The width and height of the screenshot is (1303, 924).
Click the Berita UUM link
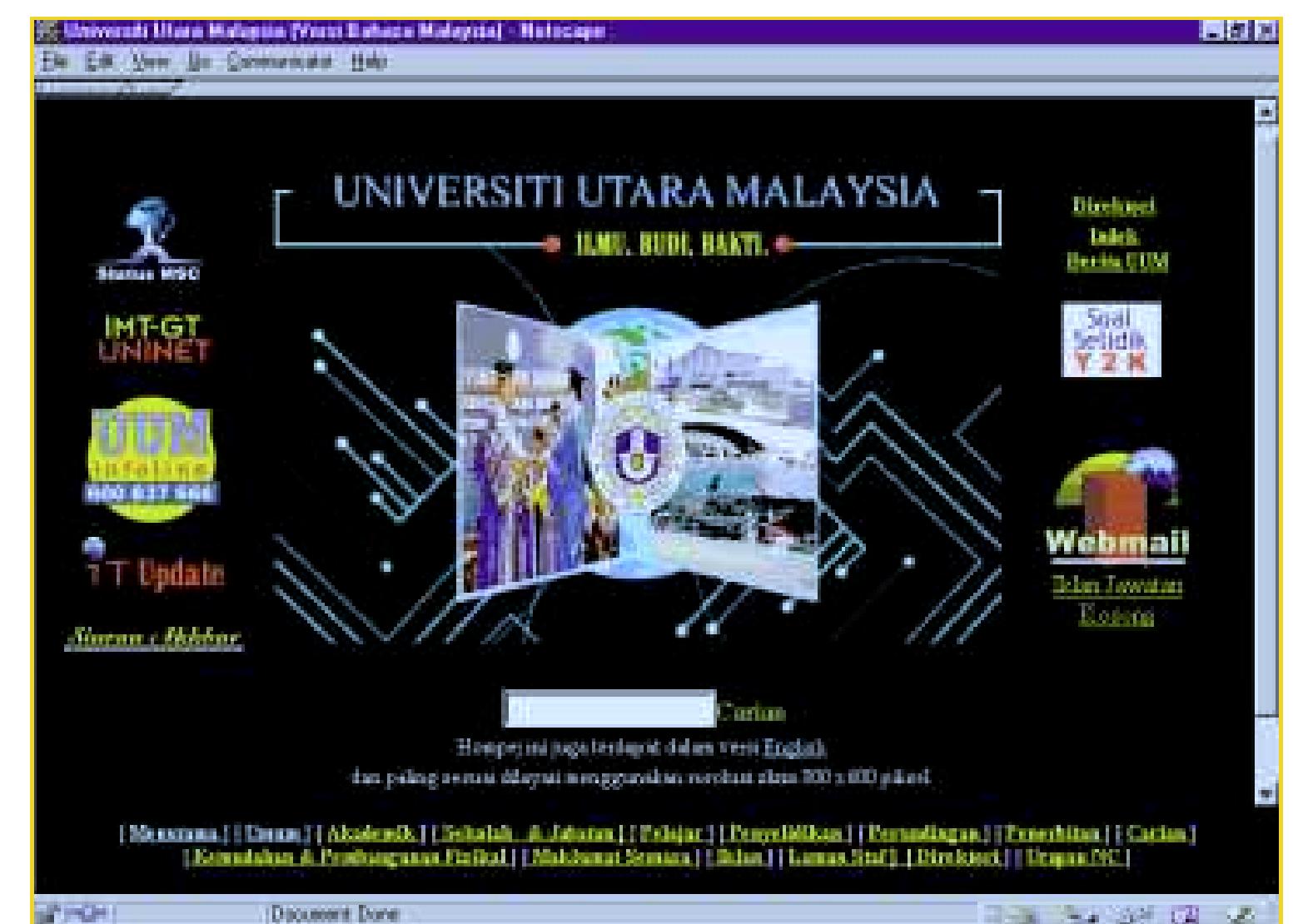coord(1117,261)
